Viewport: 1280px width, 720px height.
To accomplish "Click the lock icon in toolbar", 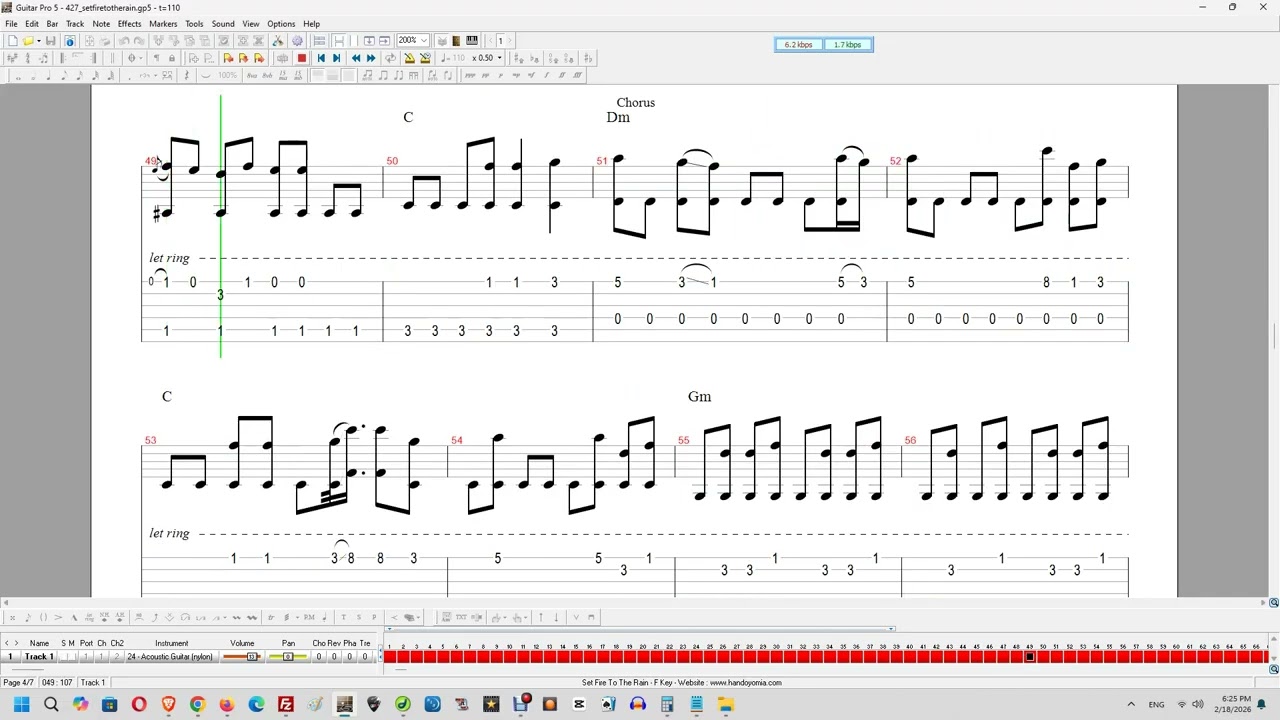I will click(171, 58).
